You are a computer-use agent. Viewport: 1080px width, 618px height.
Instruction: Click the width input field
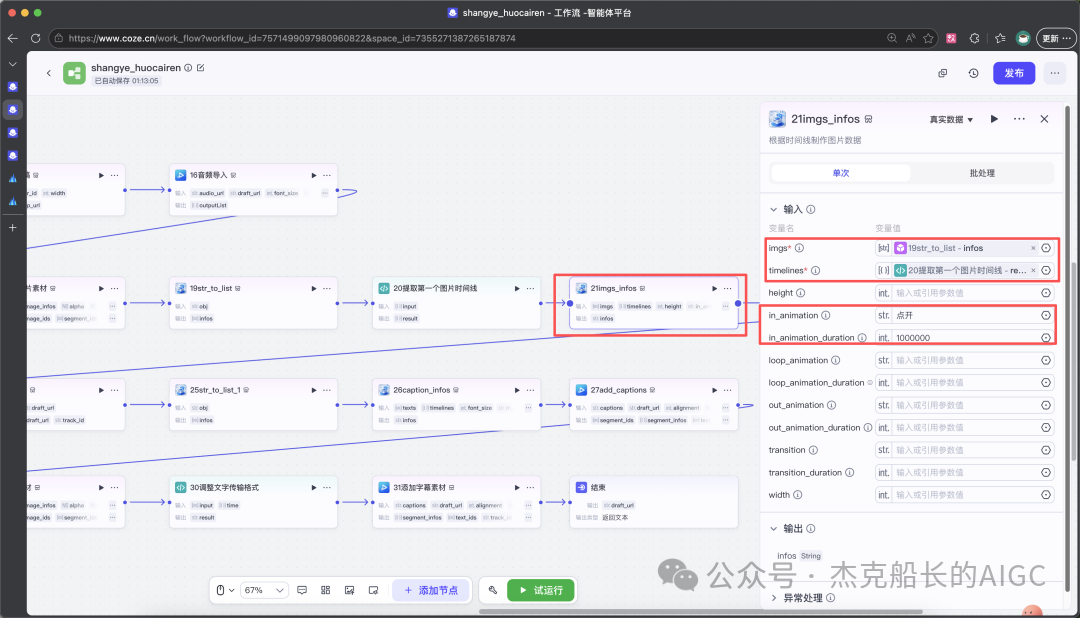[x=964, y=495]
